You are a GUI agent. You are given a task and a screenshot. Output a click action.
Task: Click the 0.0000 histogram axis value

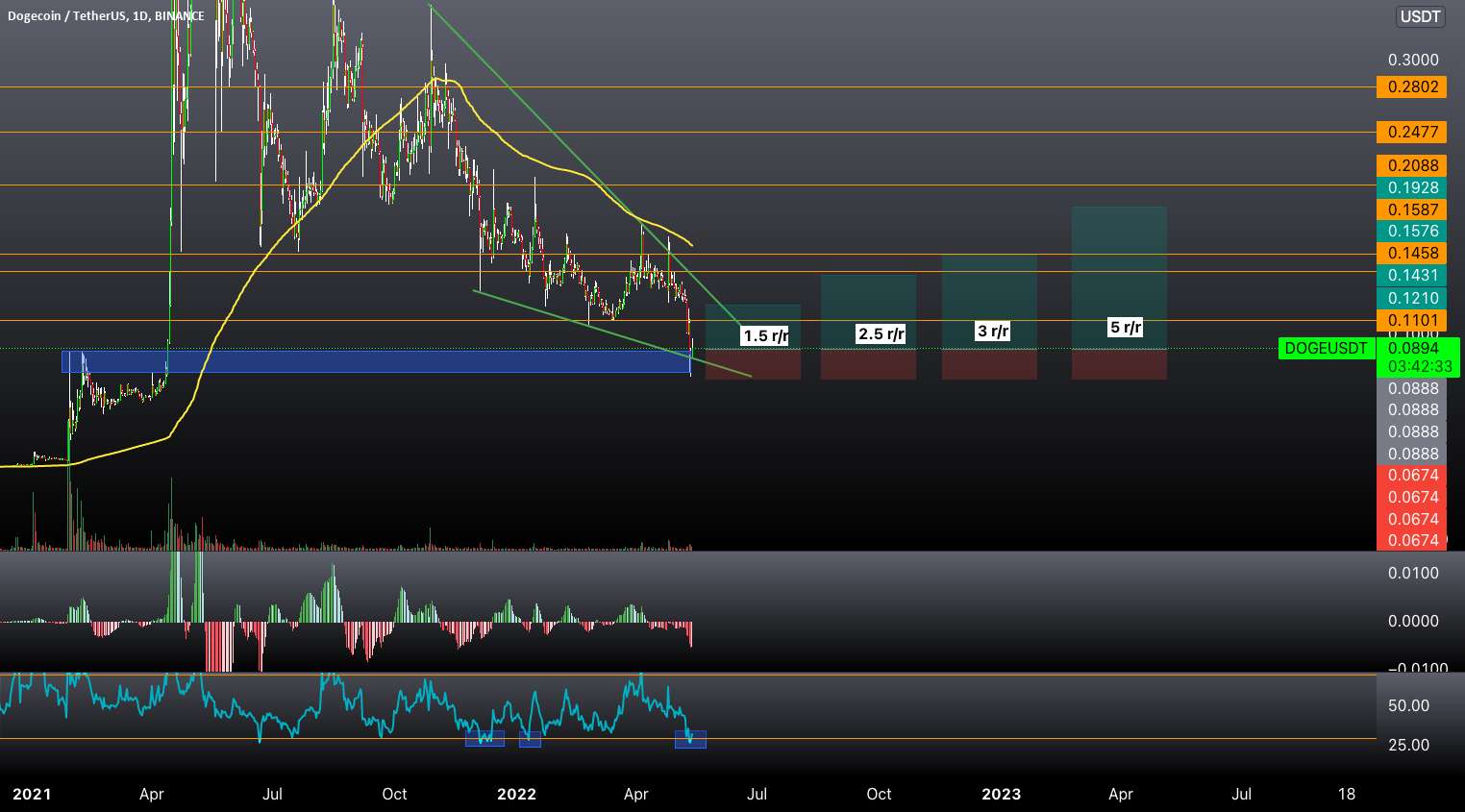[x=1413, y=621]
